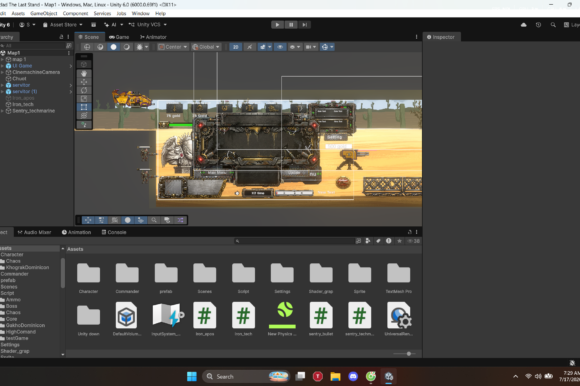Toggle 2D scene view mode
580x386 pixels.
click(236, 47)
